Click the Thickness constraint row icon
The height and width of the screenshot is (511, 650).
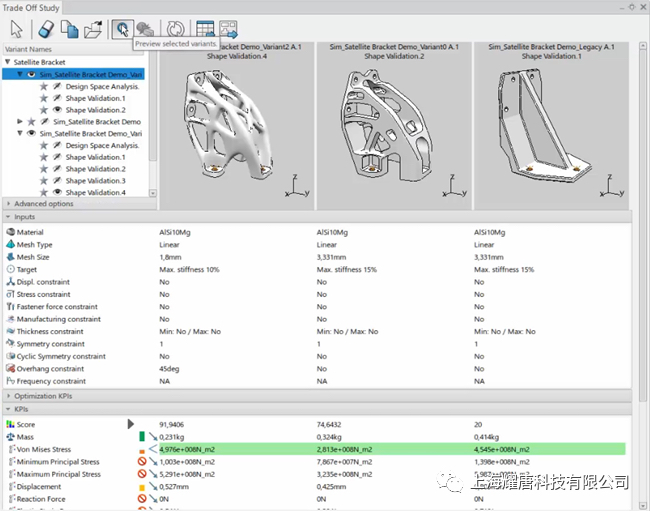tap(10, 331)
